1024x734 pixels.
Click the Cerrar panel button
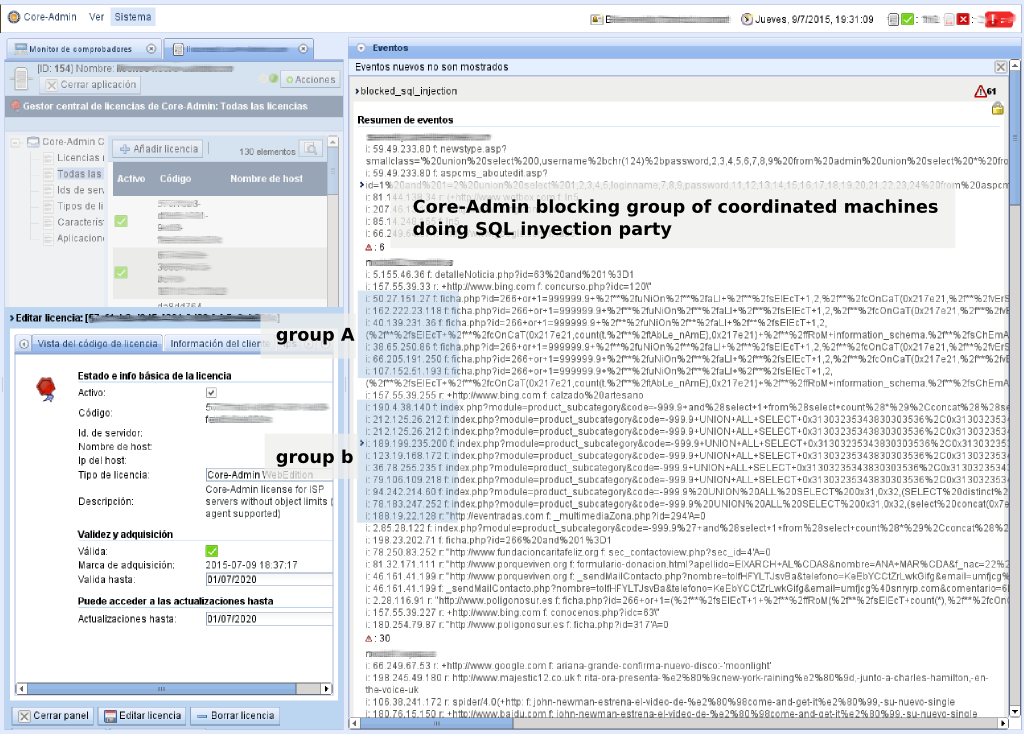(54, 716)
